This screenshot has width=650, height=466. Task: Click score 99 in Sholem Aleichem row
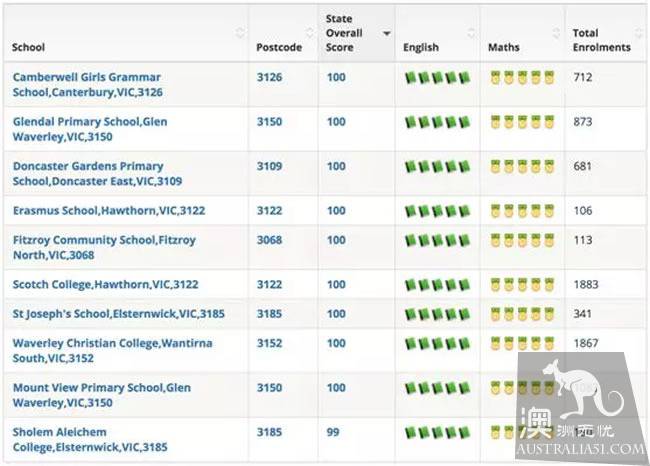click(333, 432)
